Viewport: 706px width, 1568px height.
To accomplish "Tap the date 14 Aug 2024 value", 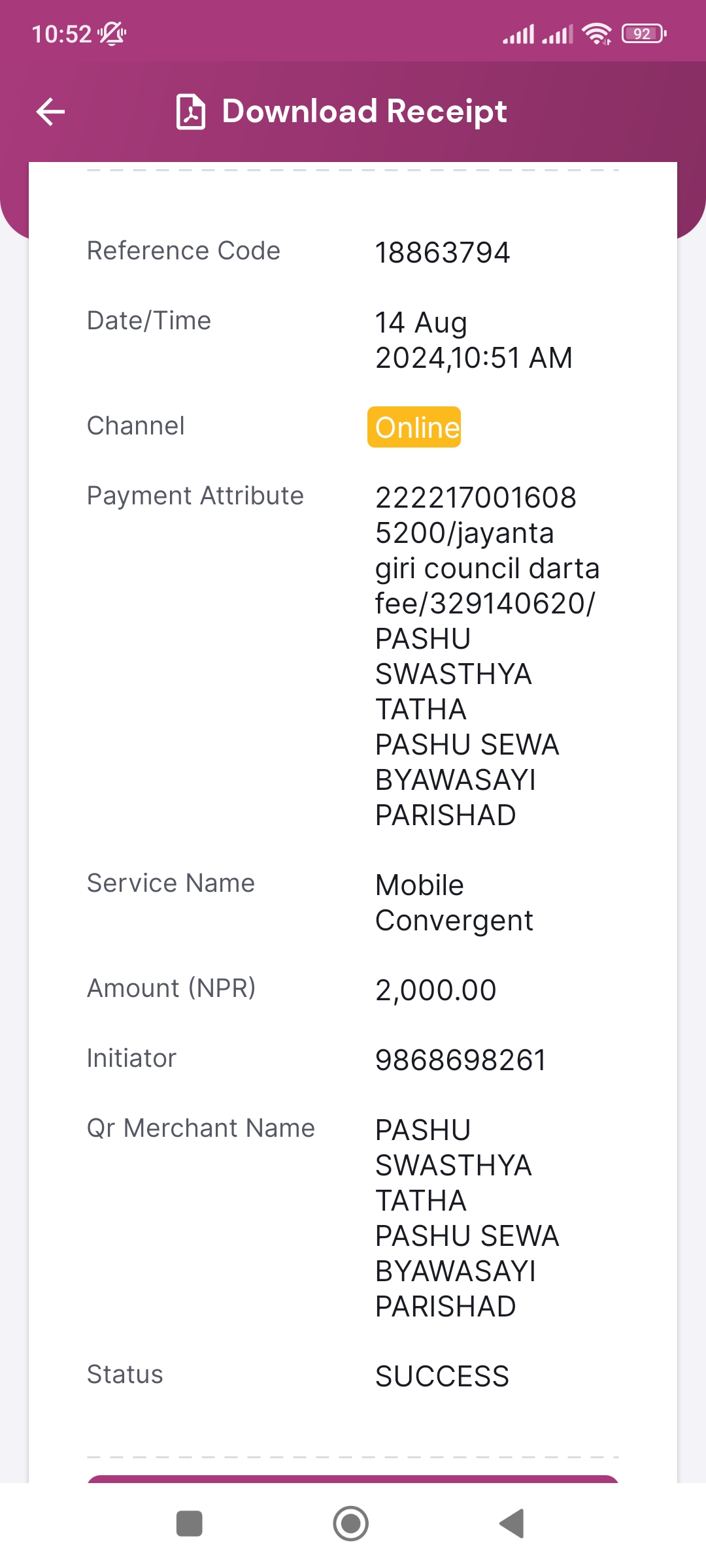I will pyautogui.click(x=474, y=340).
